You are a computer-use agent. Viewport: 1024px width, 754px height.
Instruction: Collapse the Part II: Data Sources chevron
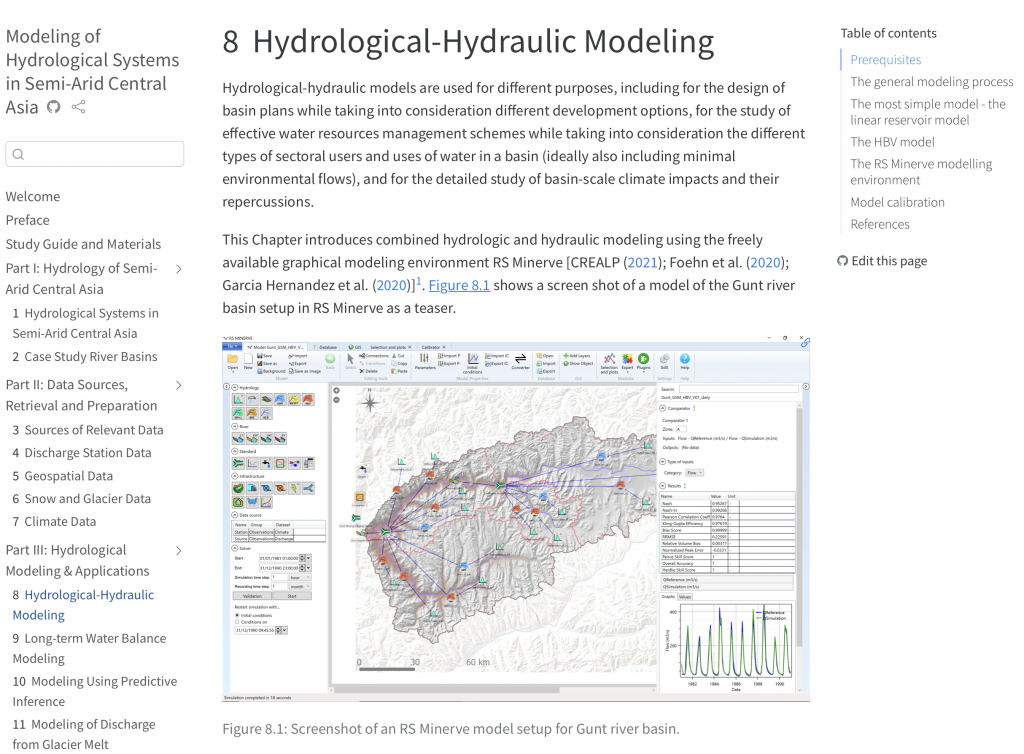pos(178,386)
